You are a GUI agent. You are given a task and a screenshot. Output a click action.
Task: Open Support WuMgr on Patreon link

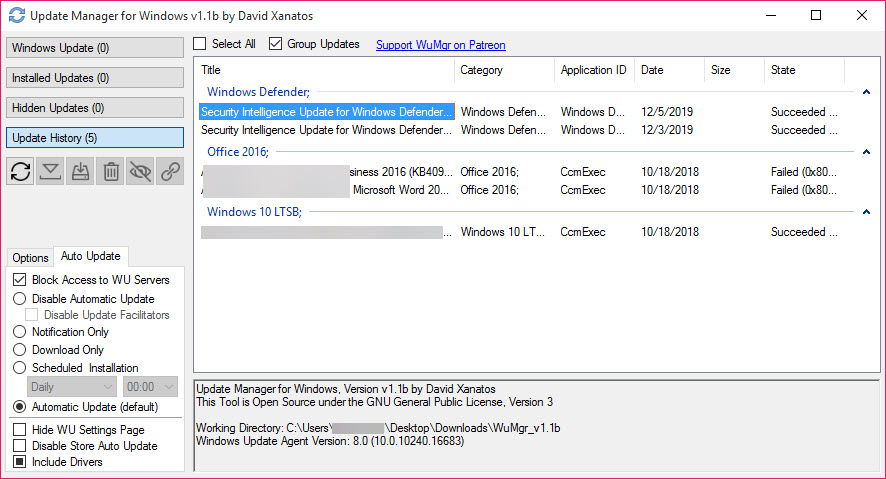coord(441,45)
